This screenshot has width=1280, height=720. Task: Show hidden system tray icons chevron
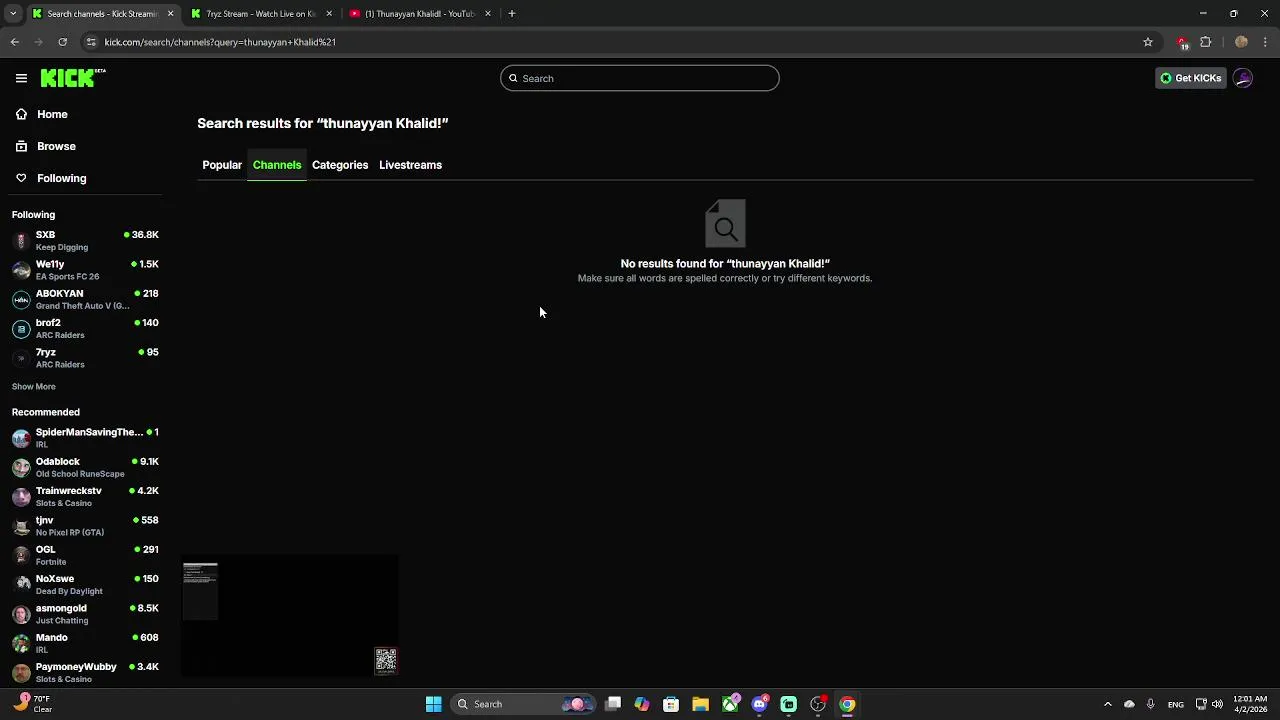pyautogui.click(x=1107, y=704)
